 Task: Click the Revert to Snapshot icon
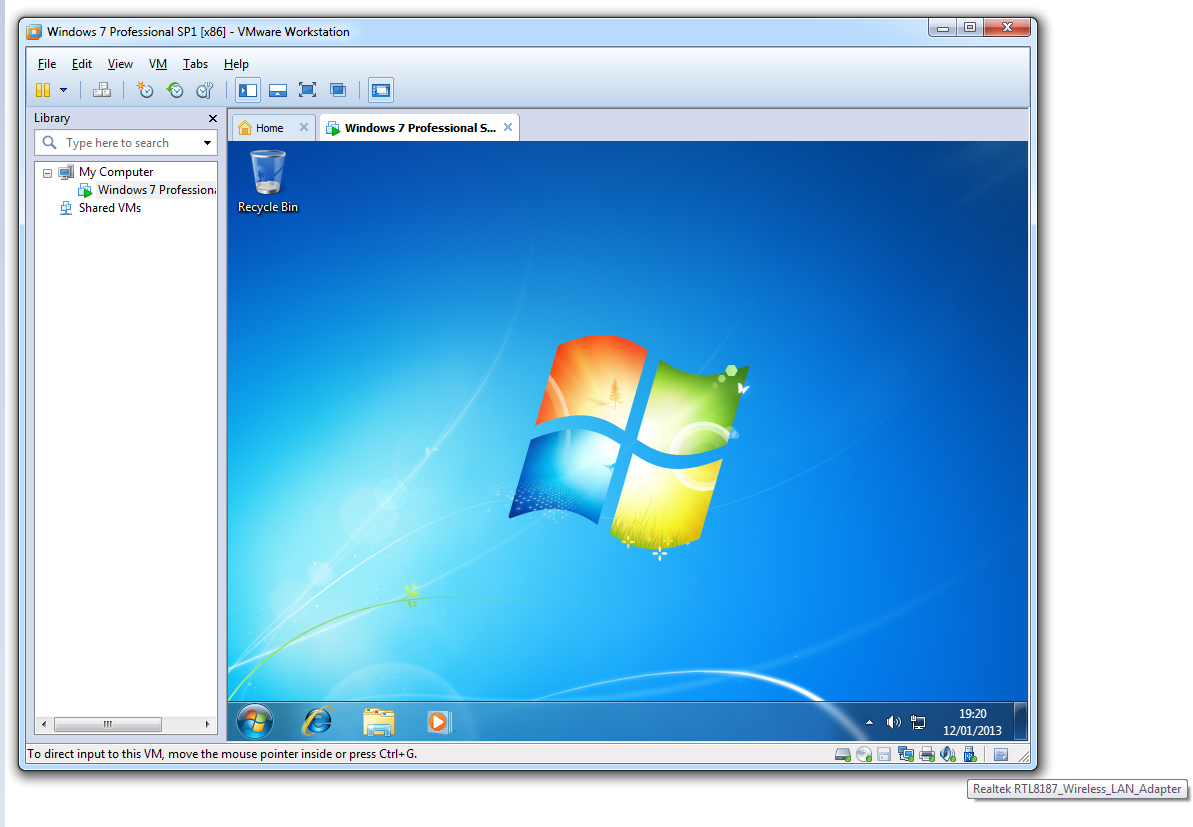click(x=175, y=90)
